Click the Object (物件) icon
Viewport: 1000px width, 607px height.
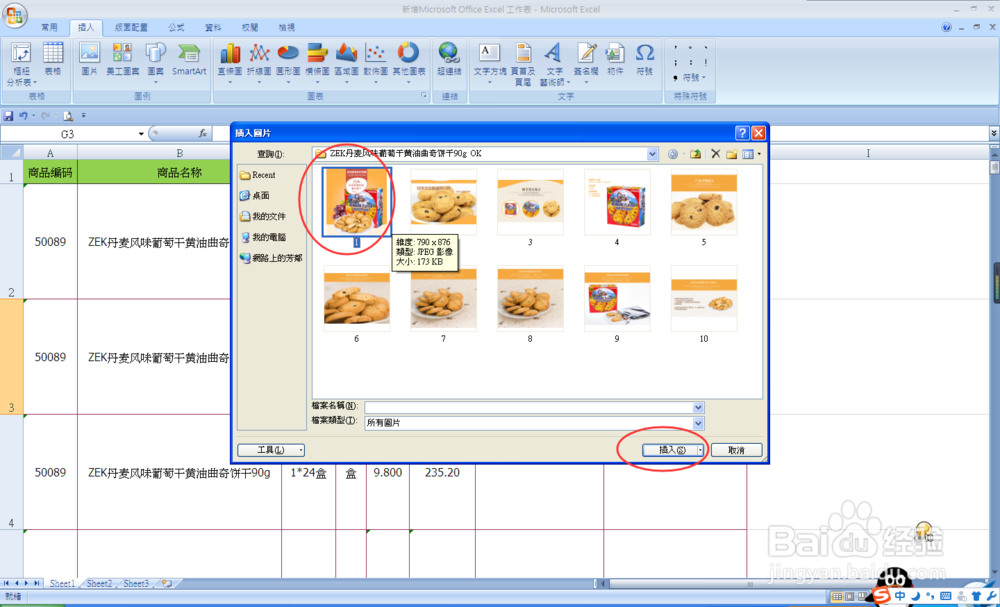615,54
